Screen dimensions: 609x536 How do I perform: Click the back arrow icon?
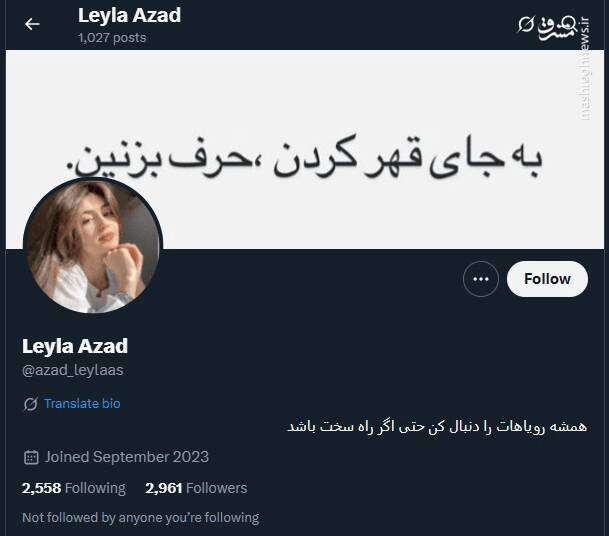click(32, 24)
